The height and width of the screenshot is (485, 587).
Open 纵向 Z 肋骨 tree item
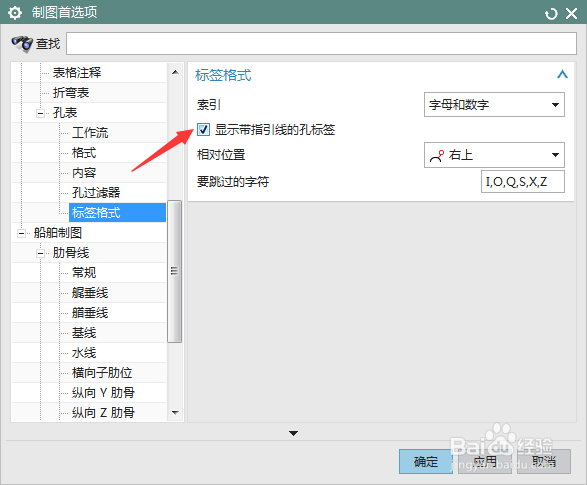pyautogui.click(x=103, y=413)
